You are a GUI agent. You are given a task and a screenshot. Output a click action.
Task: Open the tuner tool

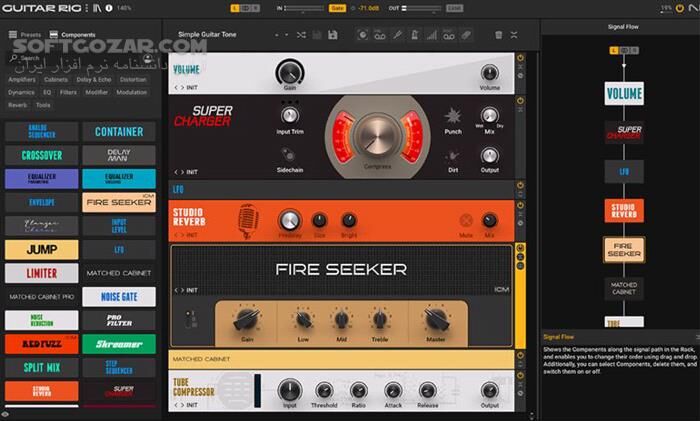397,35
